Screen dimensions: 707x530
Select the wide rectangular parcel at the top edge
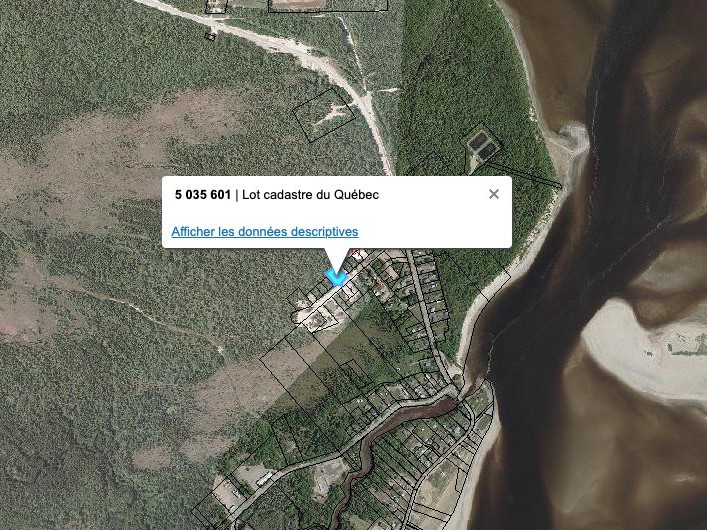click(x=328, y=5)
